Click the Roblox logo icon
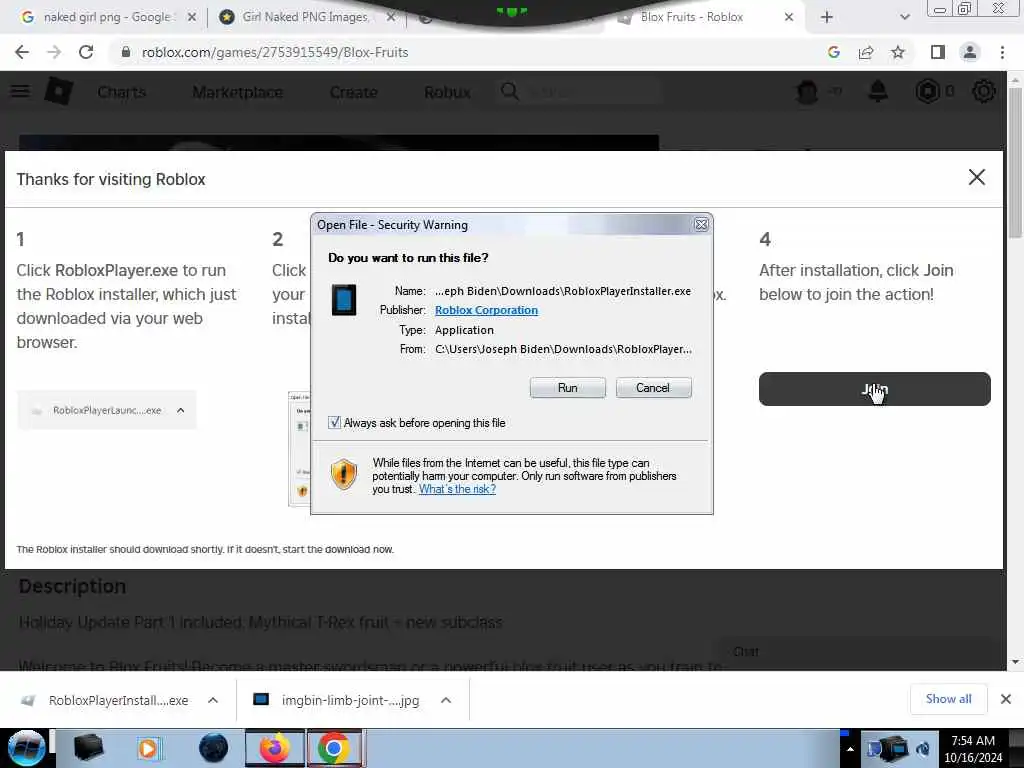This screenshot has height=768, width=1024. point(58,91)
